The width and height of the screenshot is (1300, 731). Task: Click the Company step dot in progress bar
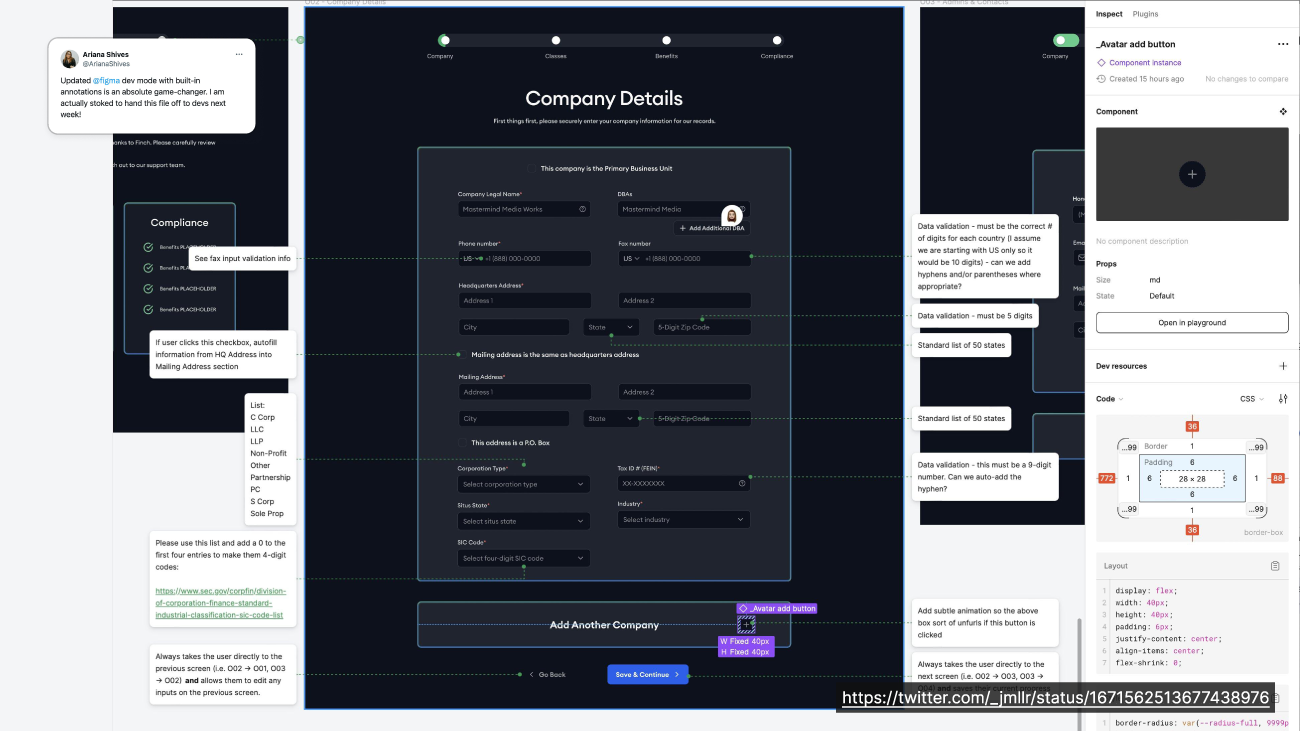444,41
